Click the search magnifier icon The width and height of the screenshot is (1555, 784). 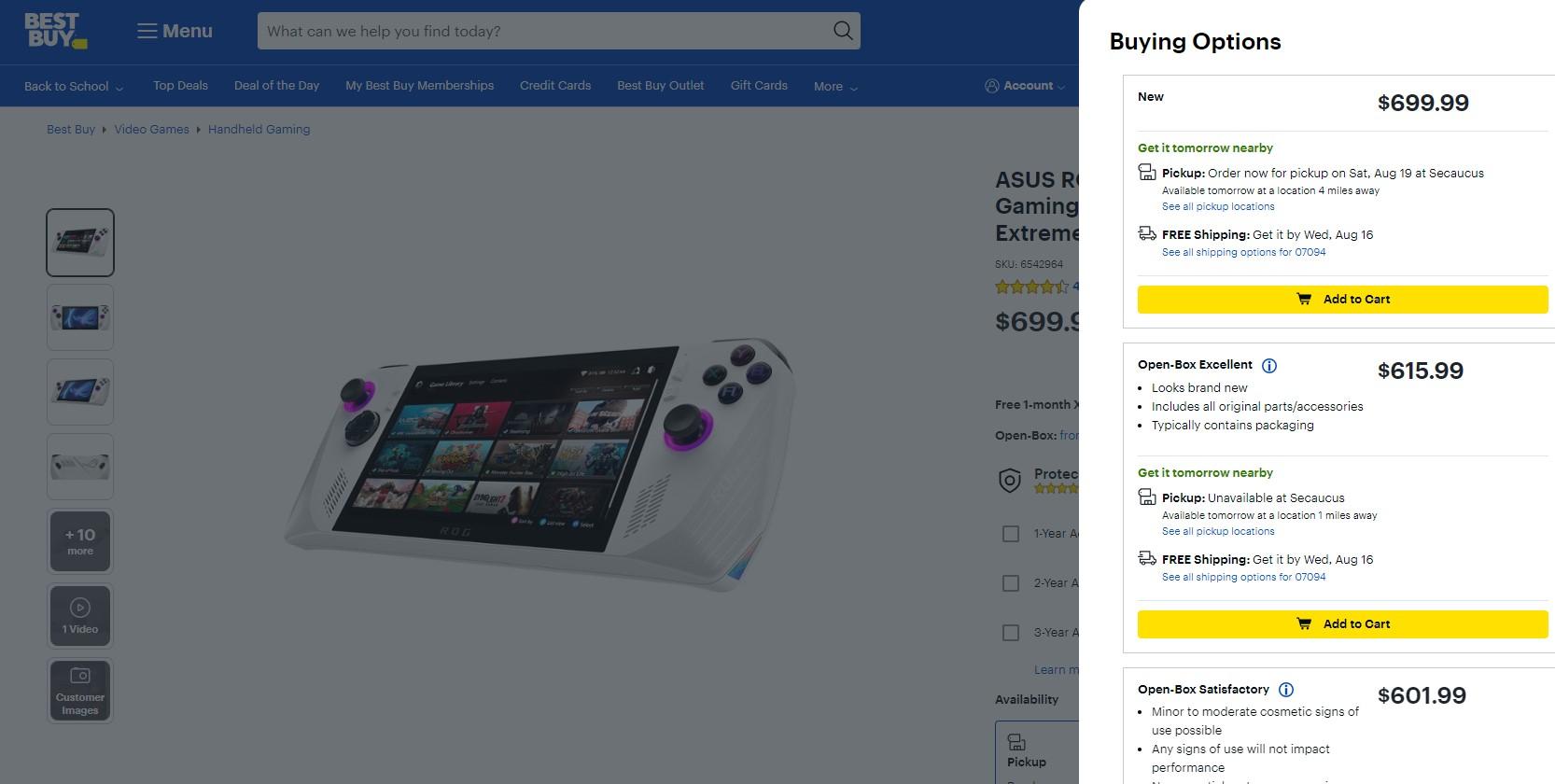[x=842, y=31]
